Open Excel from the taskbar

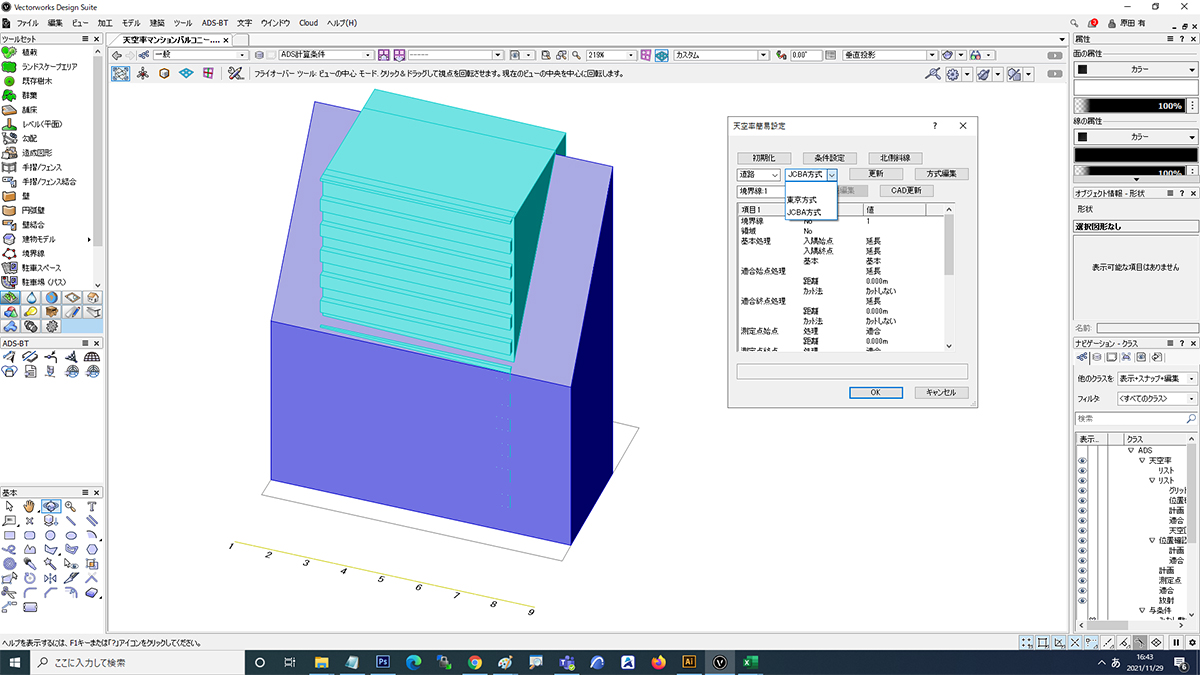(749, 662)
